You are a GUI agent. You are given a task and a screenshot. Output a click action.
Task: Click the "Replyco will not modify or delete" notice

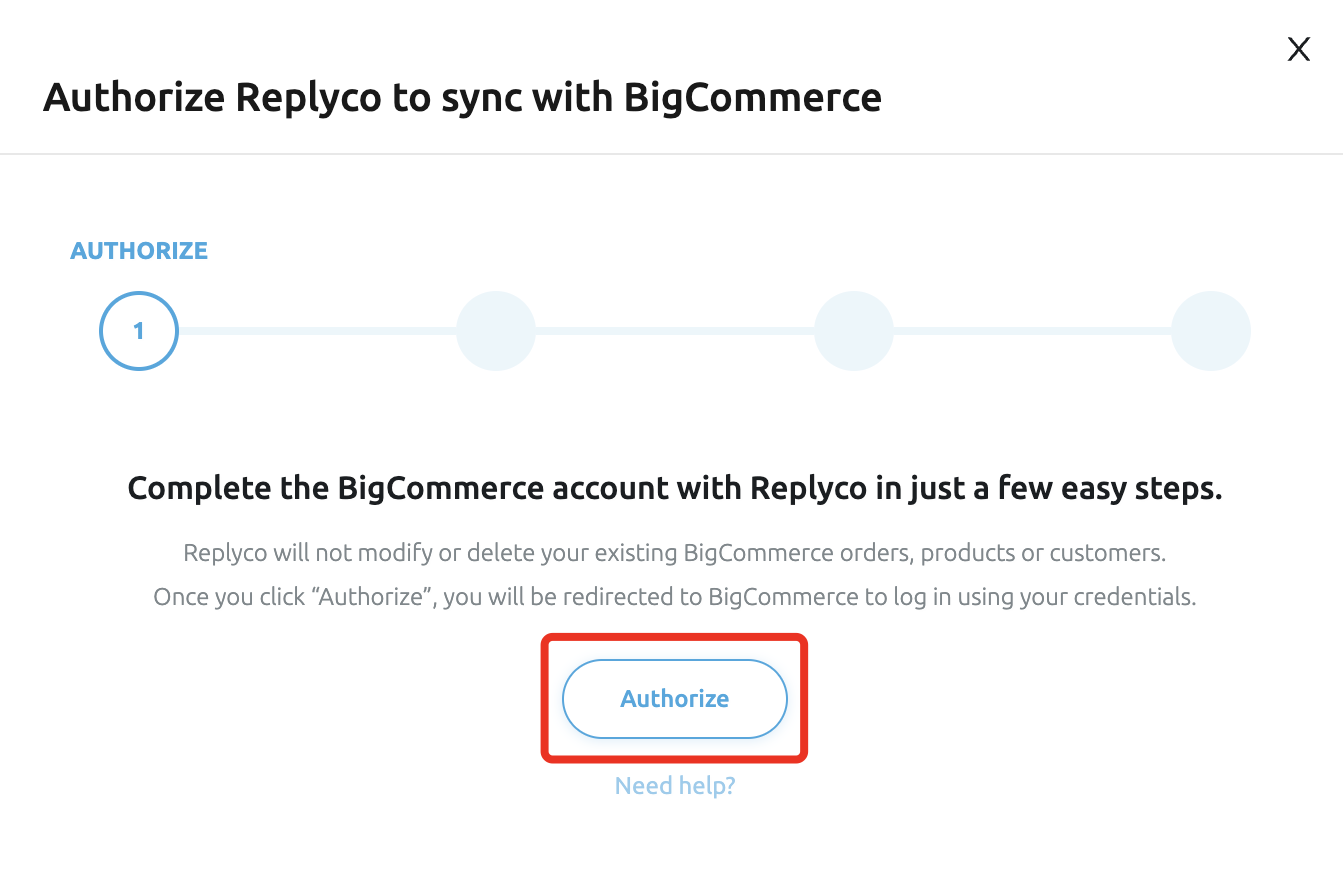click(675, 553)
